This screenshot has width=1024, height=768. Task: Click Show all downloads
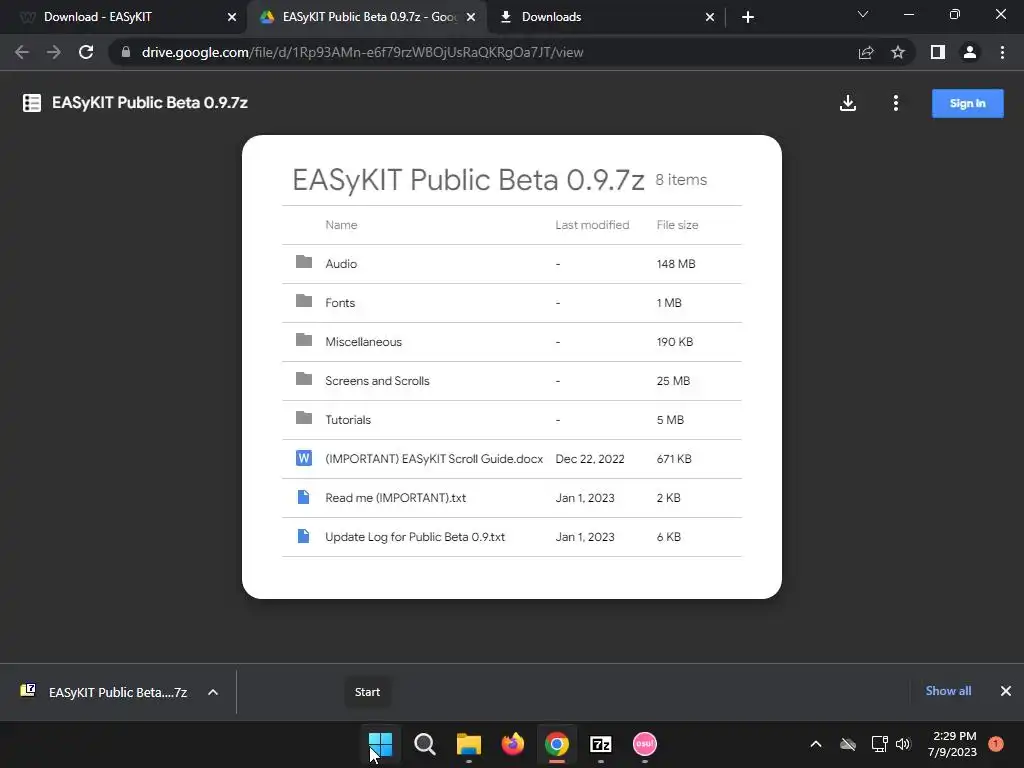tap(948, 691)
